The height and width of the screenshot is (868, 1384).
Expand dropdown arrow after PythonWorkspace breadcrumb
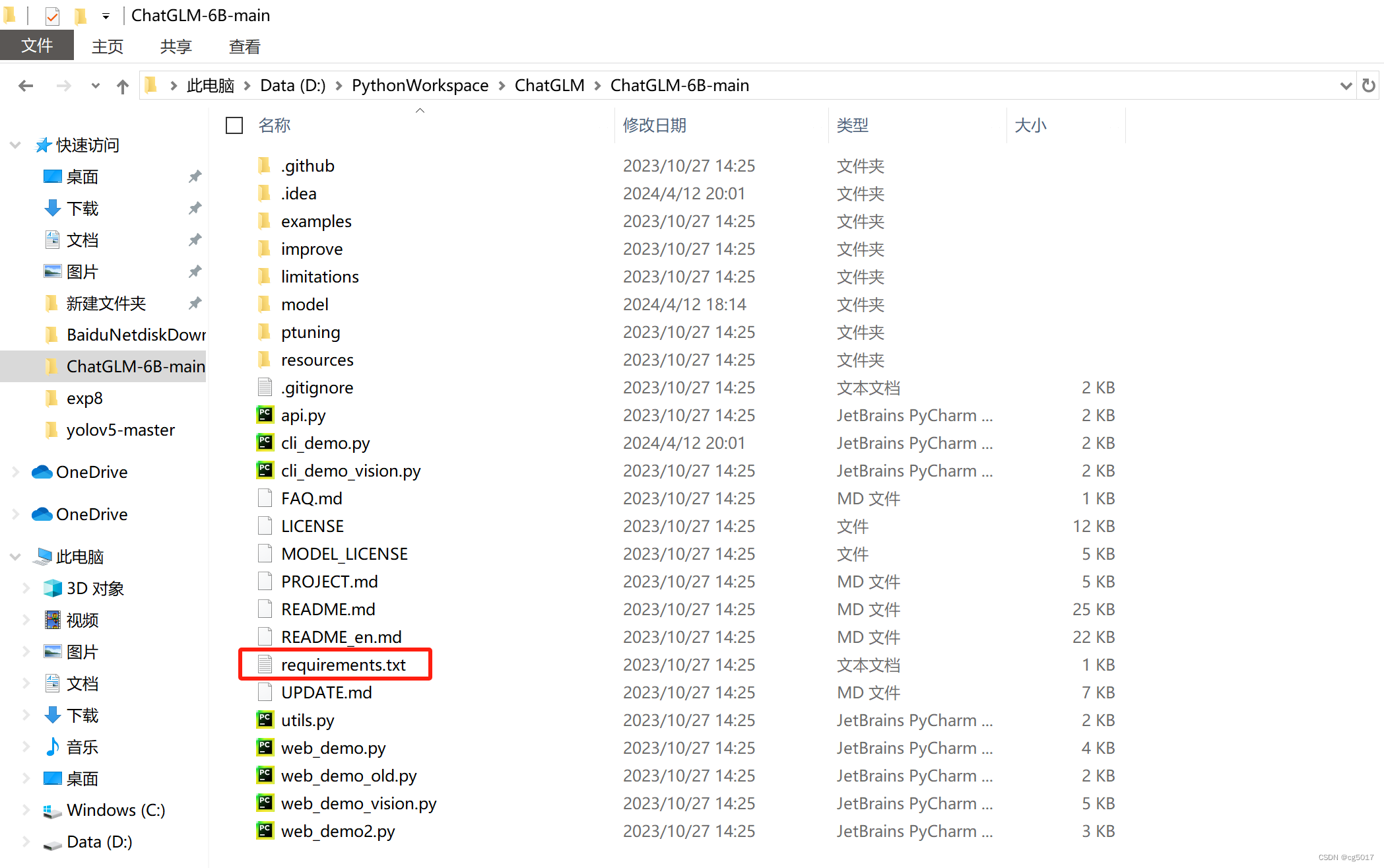[502, 86]
